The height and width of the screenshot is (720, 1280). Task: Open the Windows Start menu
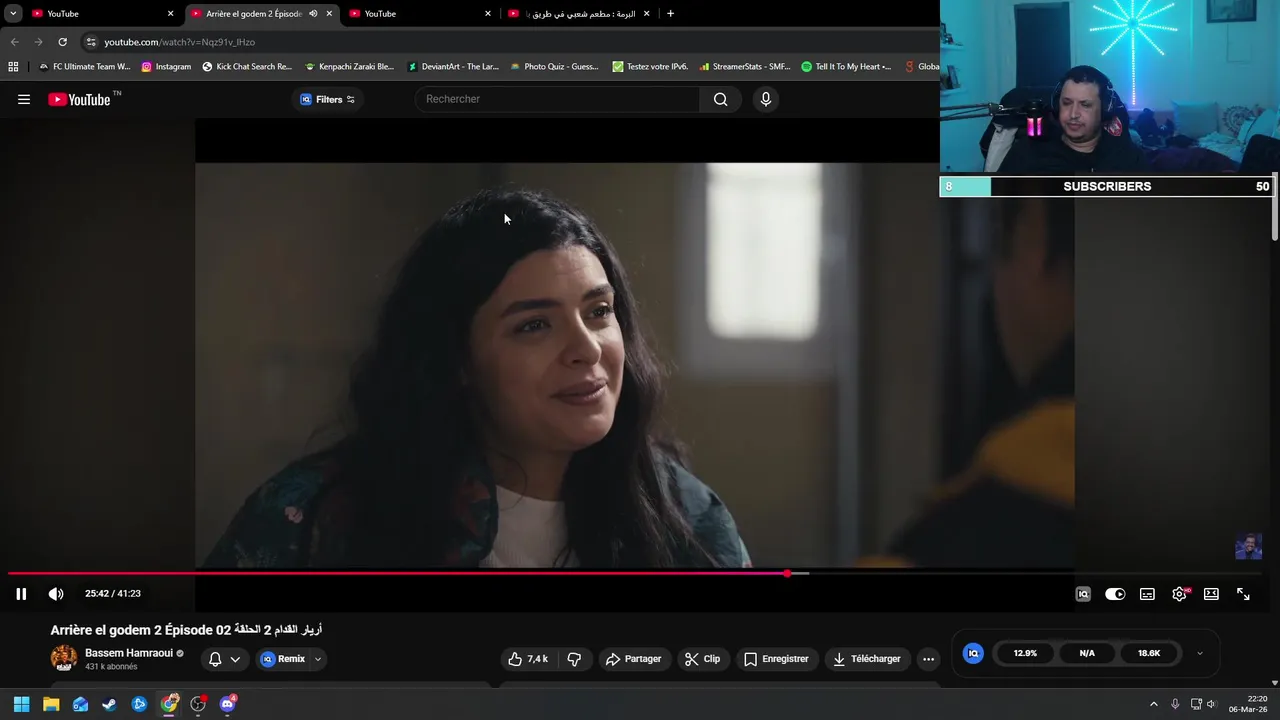[x=21, y=704]
